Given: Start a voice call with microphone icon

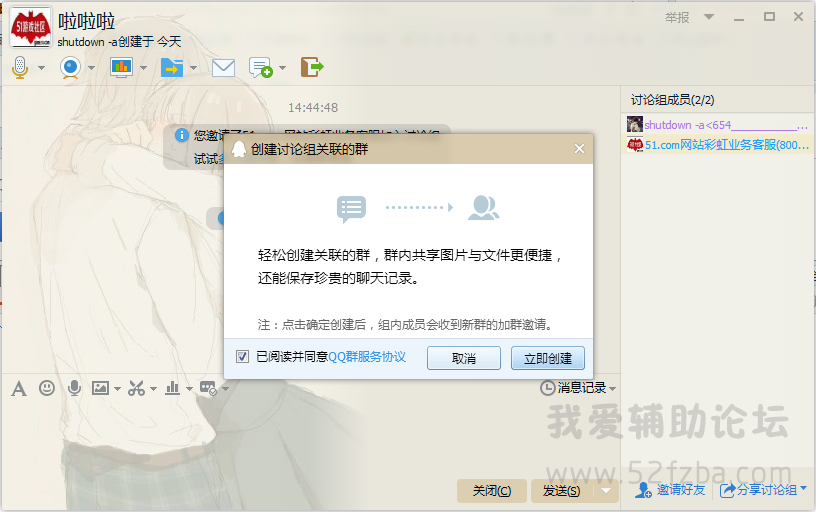Looking at the screenshot, I should click(20, 67).
